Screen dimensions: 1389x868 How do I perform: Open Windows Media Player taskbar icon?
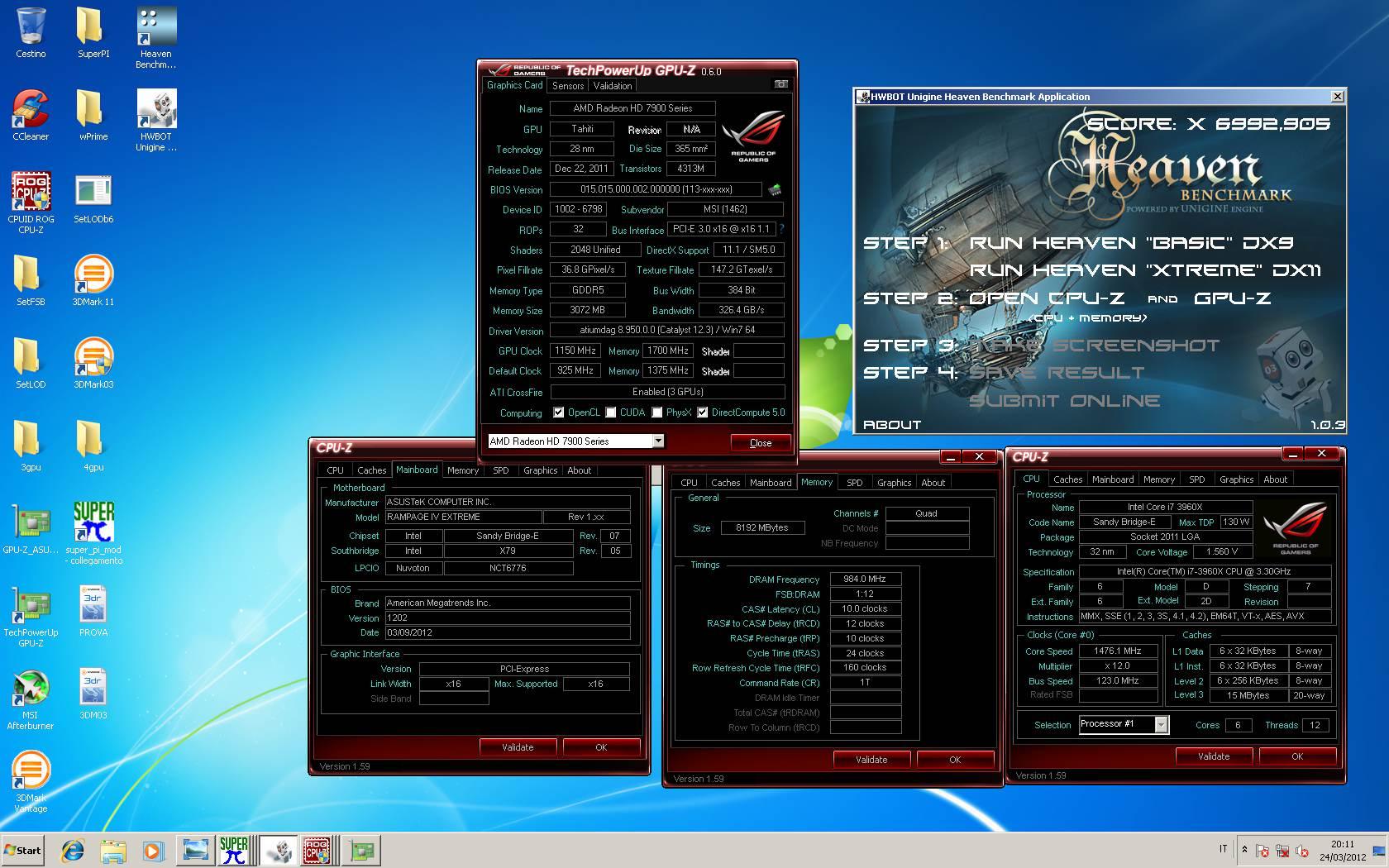point(153,850)
